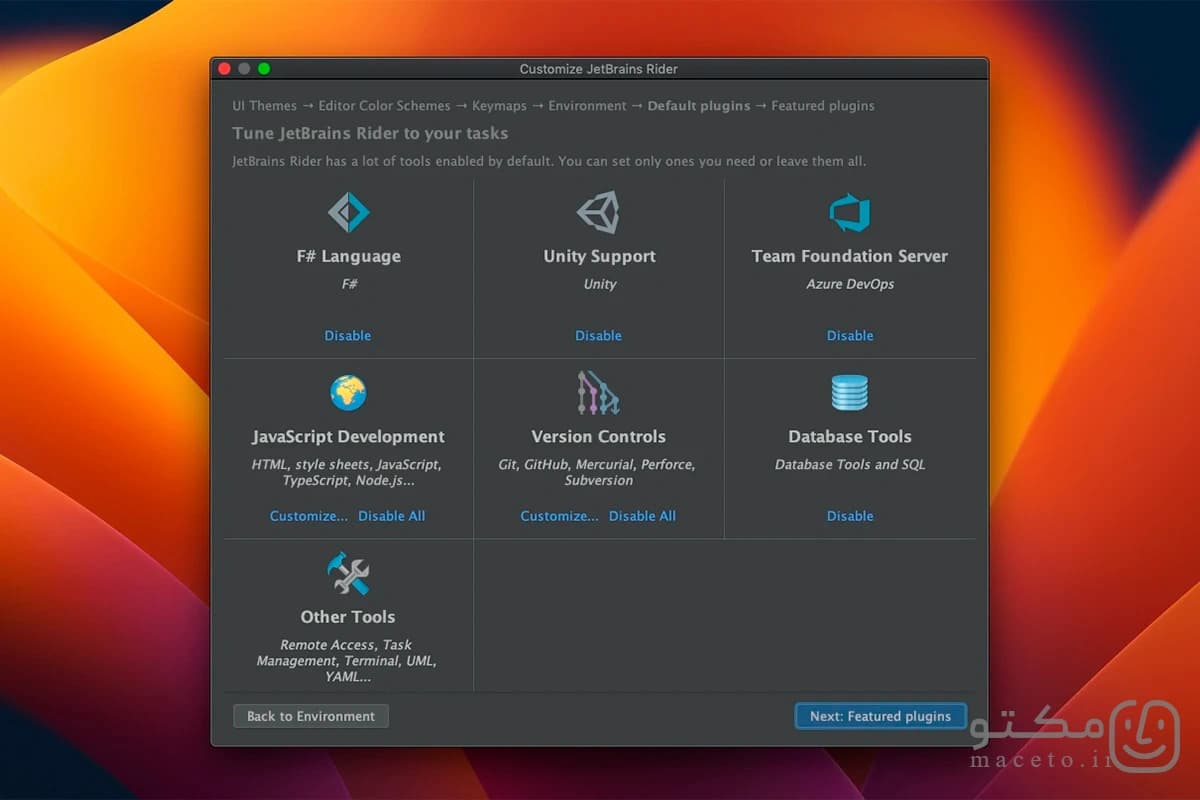Proceed with Next: Featured plugins button
Viewport: 1200px width, 800px height.
(x=881, y=716)
